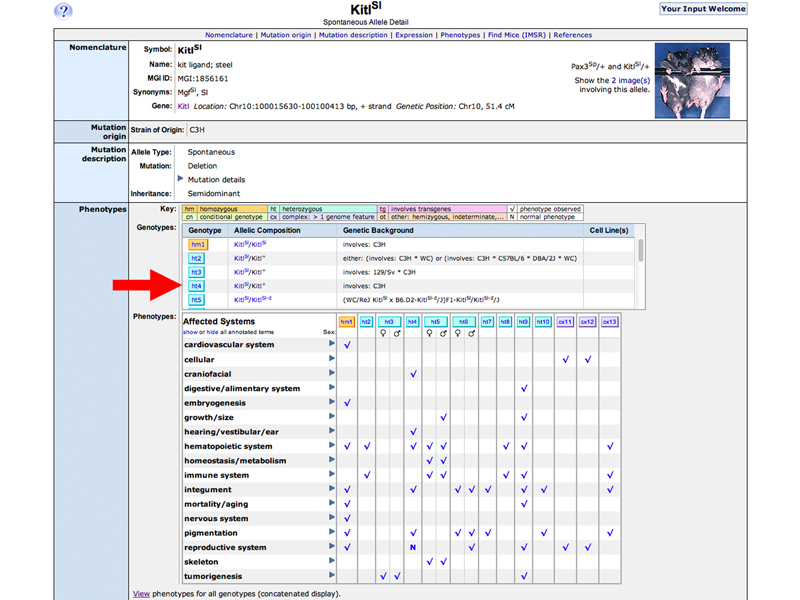Jump to Expression section link
The image size is (800, 600).
tap(414, 35)
